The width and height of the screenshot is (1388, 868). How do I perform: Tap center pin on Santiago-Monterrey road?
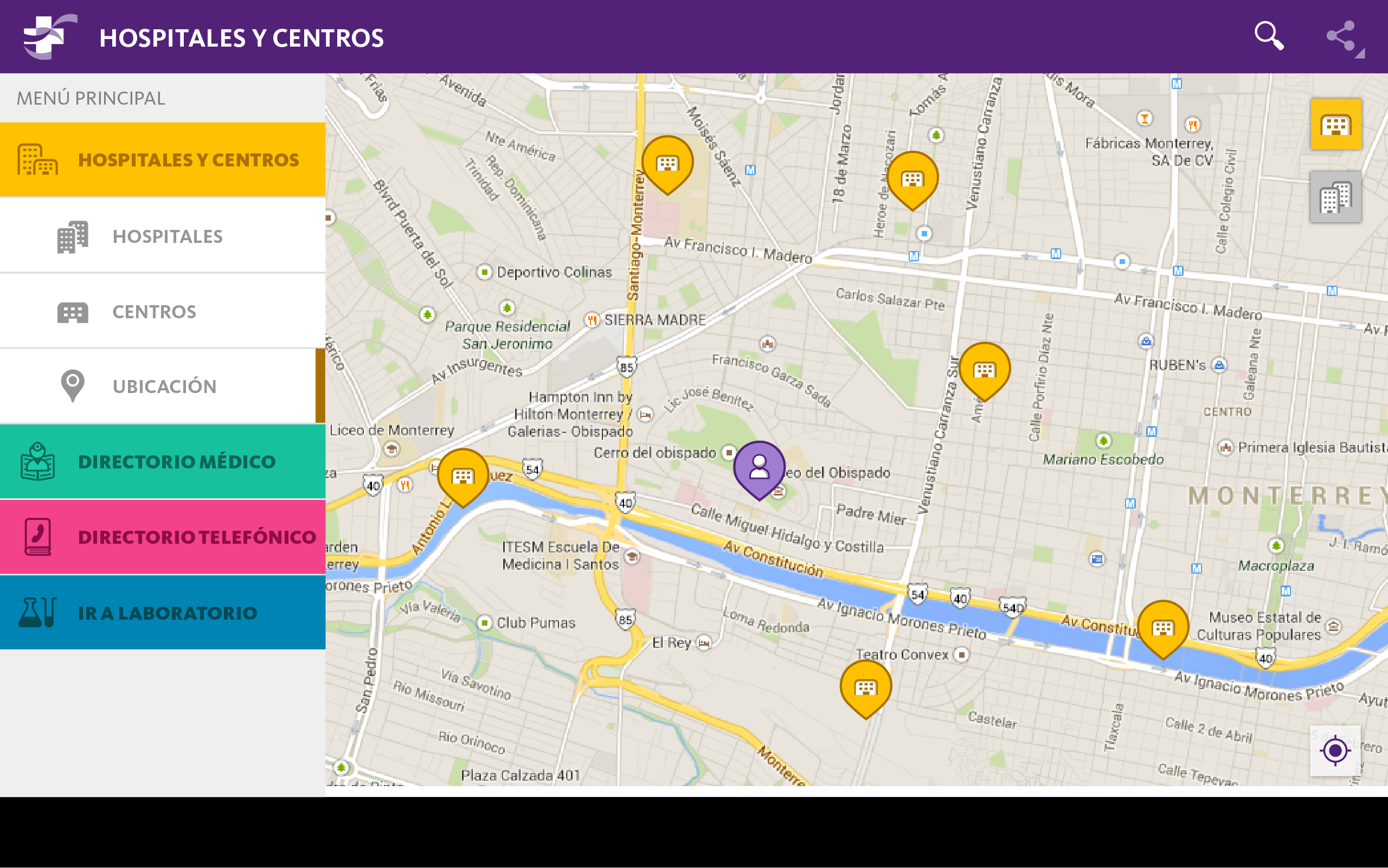pos(667,163)
